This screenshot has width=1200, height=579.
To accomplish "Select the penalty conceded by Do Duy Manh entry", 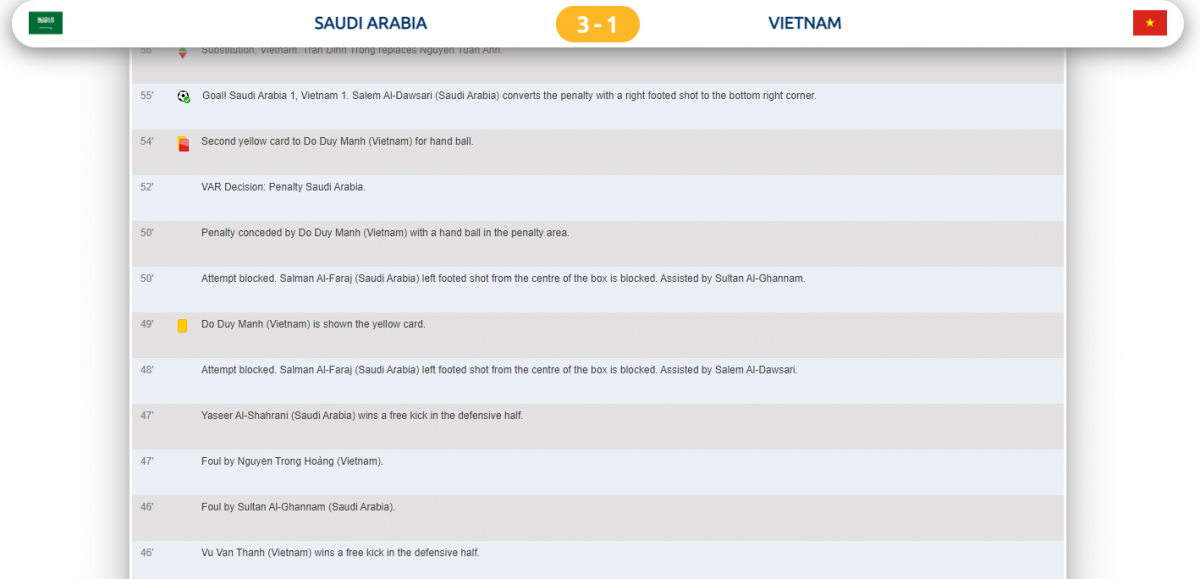I will pos(385,233).
